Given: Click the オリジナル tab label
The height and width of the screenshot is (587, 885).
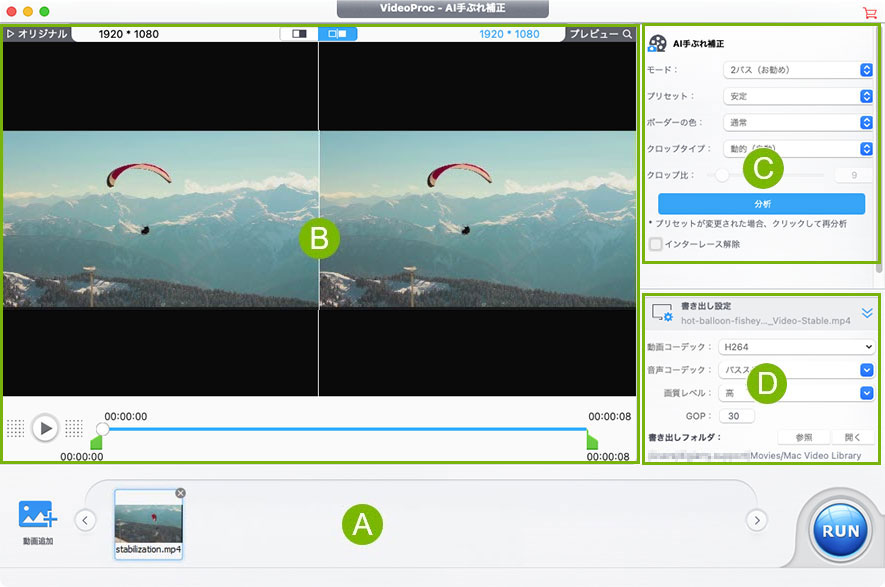Looking at the screenshot, I should tap(36, 34).
